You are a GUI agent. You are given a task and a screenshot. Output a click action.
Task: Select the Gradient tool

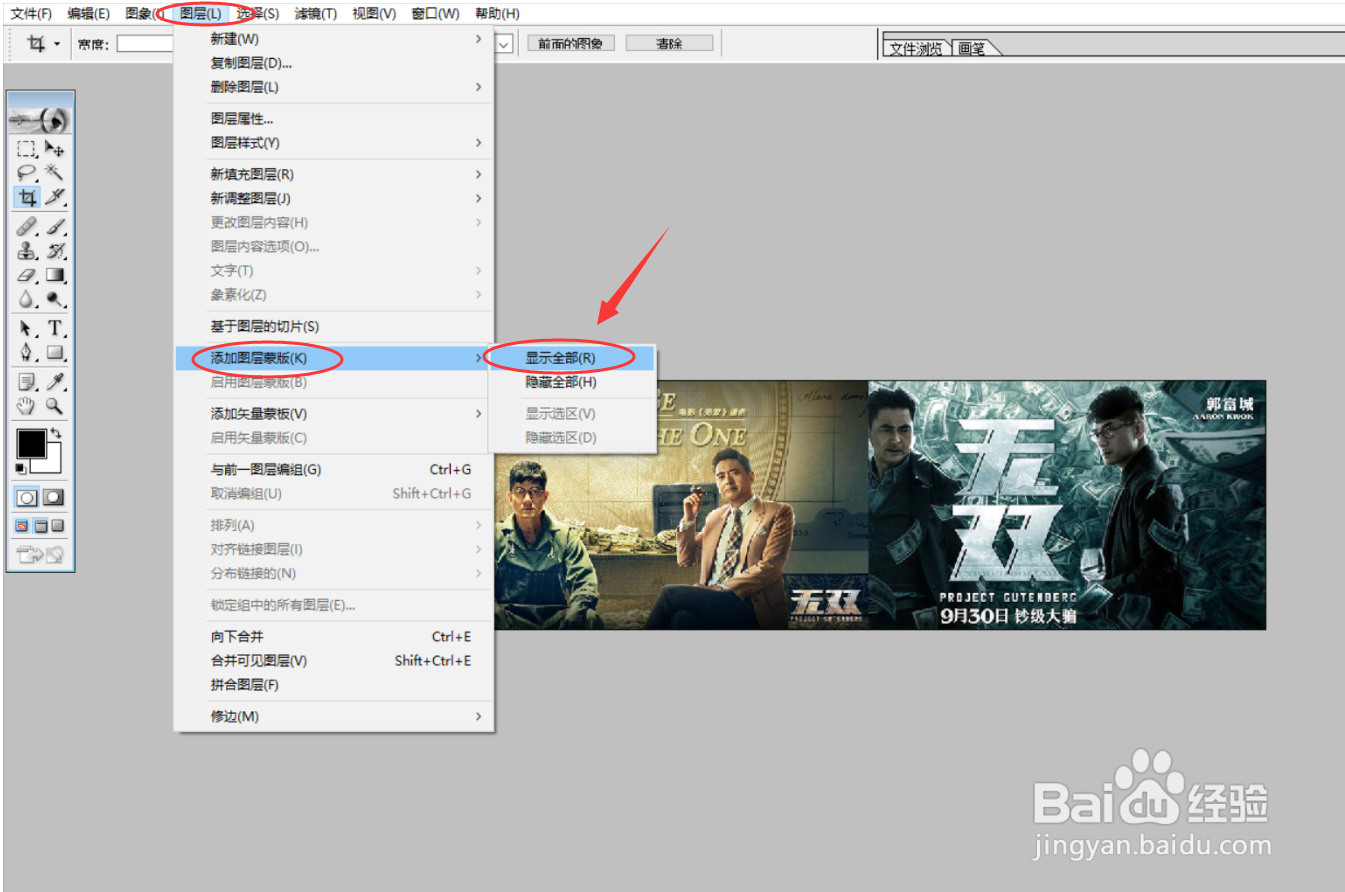[55, 275]
